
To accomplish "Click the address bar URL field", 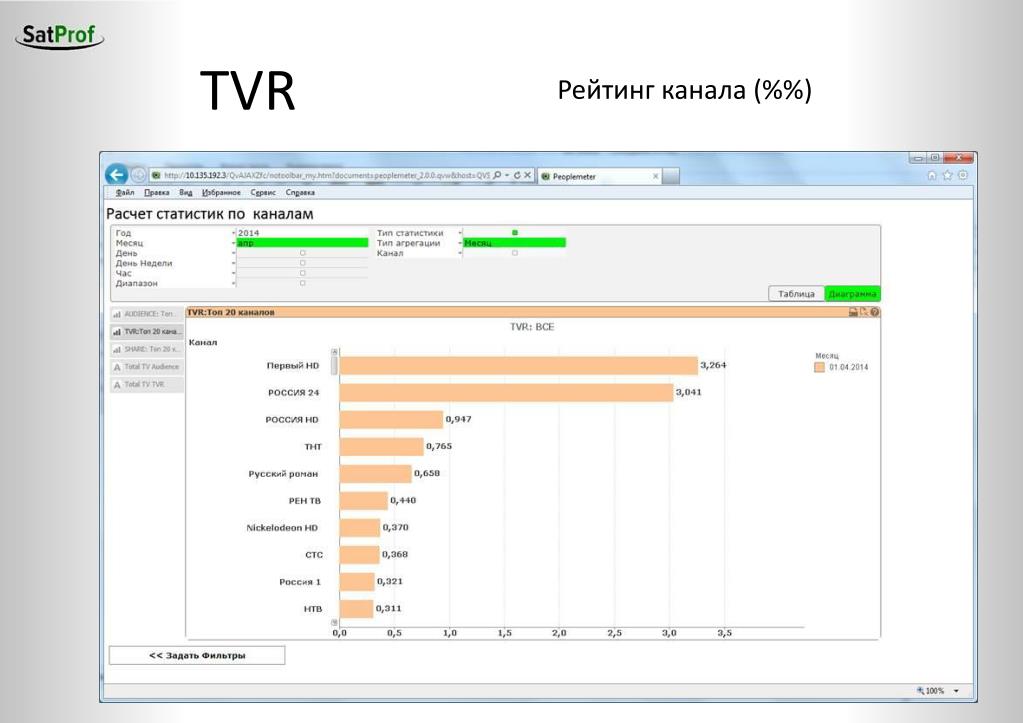I will [x=326, y=175].
